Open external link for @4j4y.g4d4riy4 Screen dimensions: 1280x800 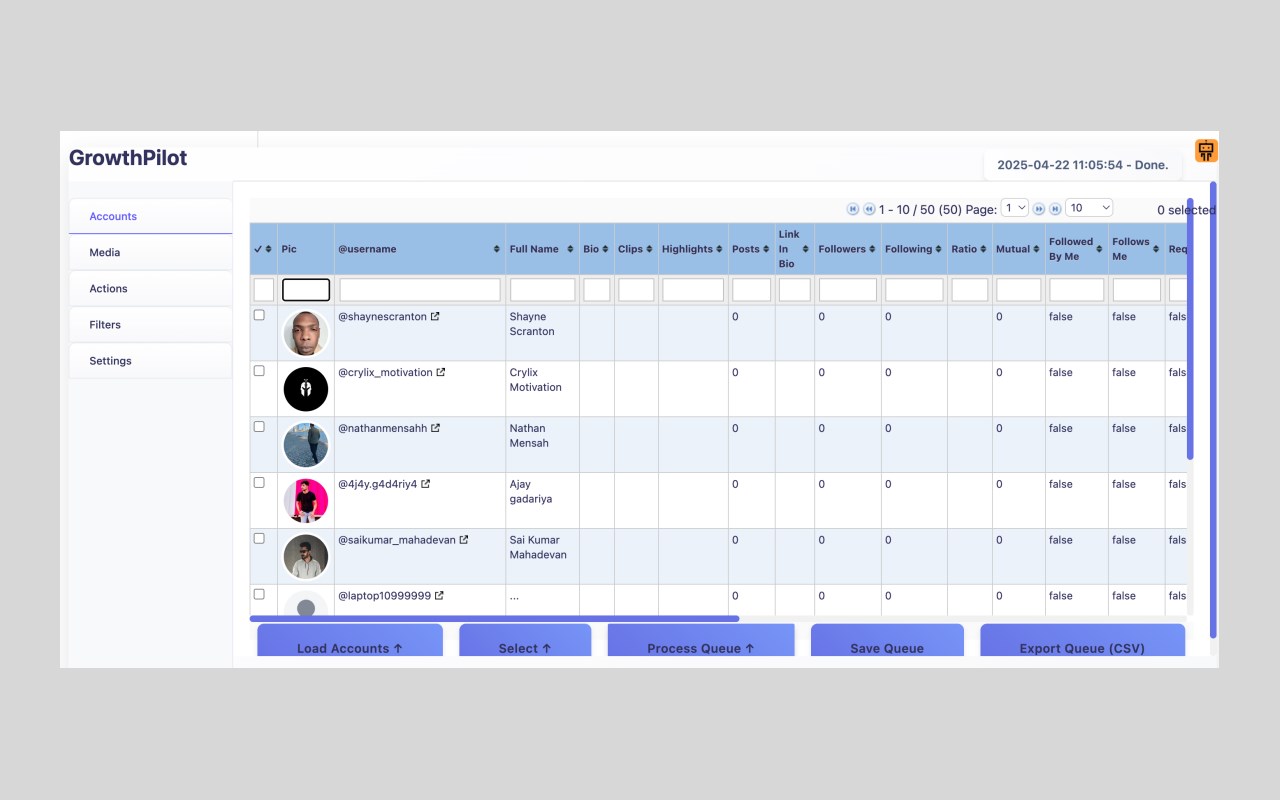pyautogui.click(x=425, y=484)
